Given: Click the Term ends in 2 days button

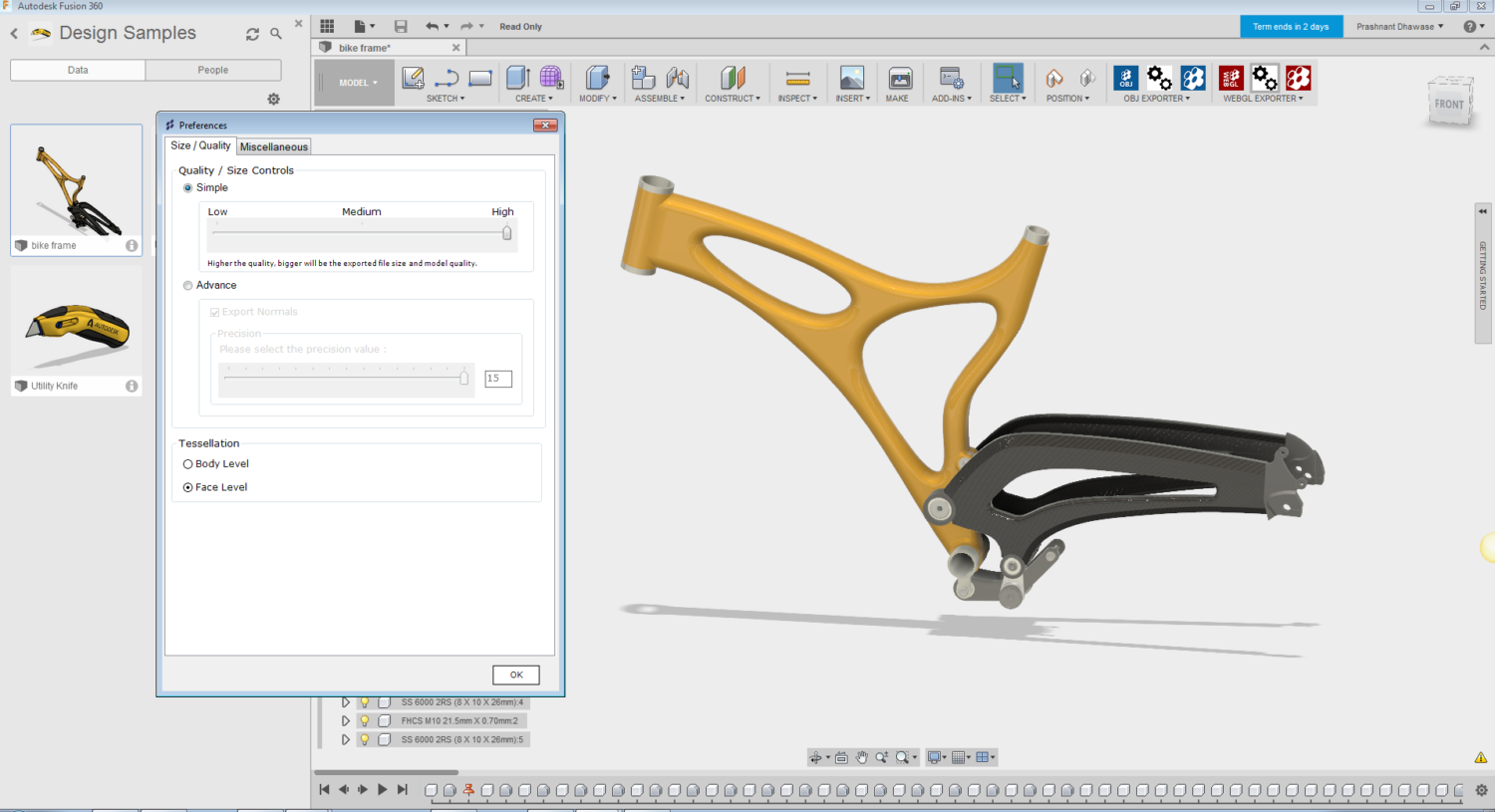Looking at the screenshot, I should [x=1291, y=27].
